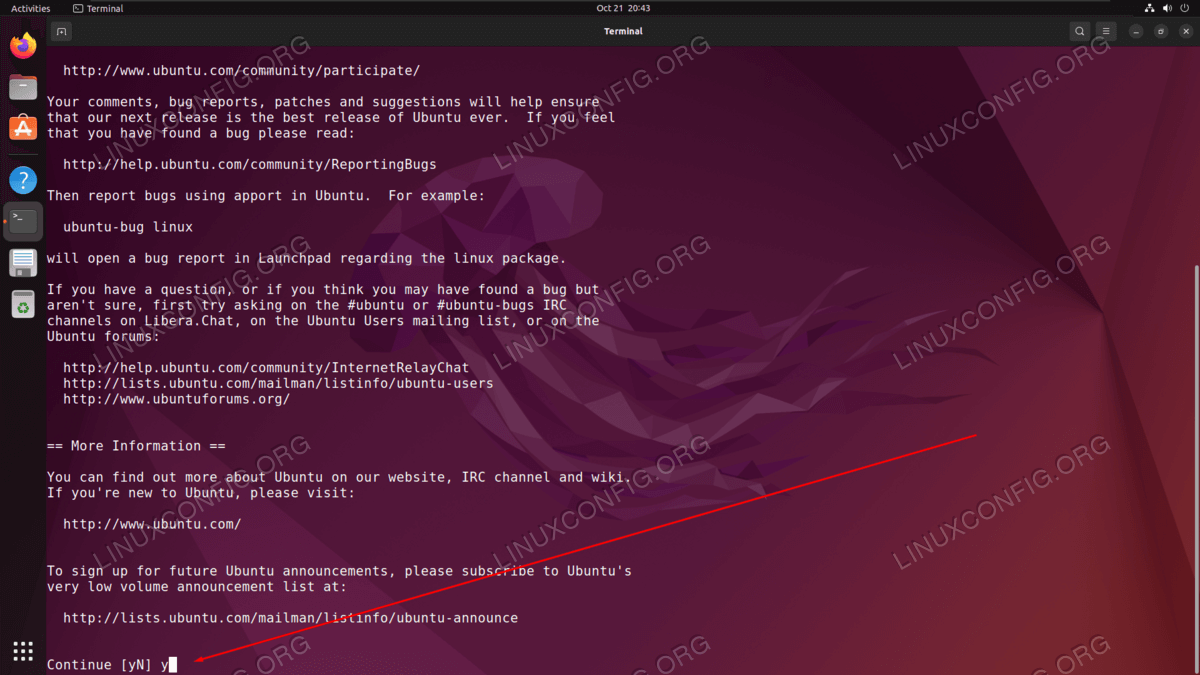
Task: Click the ubuntu-announce list URL
Action: point(290,618)
